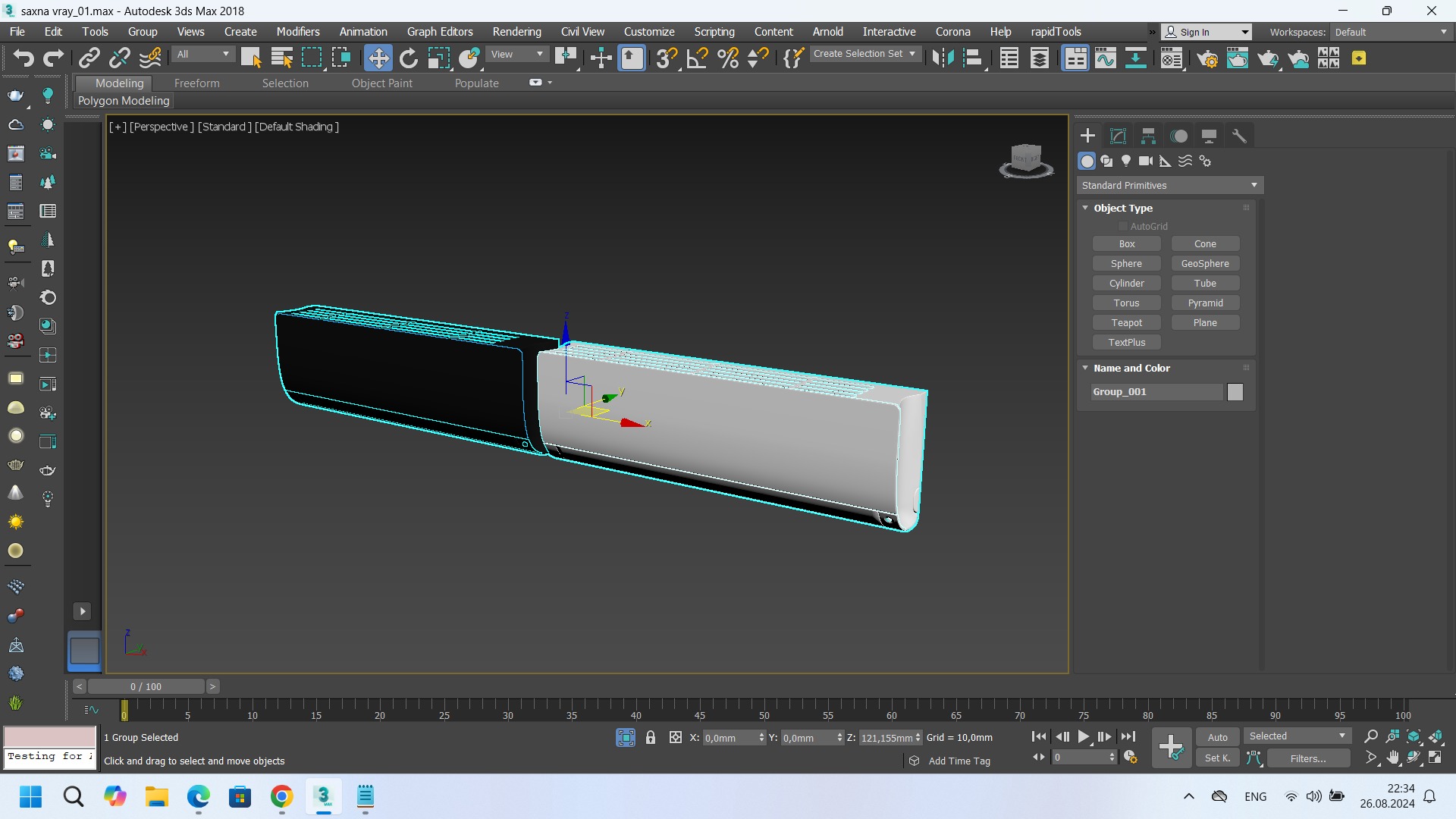Enable the AutoGrid checkbox
Viewport: 1456px width, 819px height.
tap(1123, 226)
